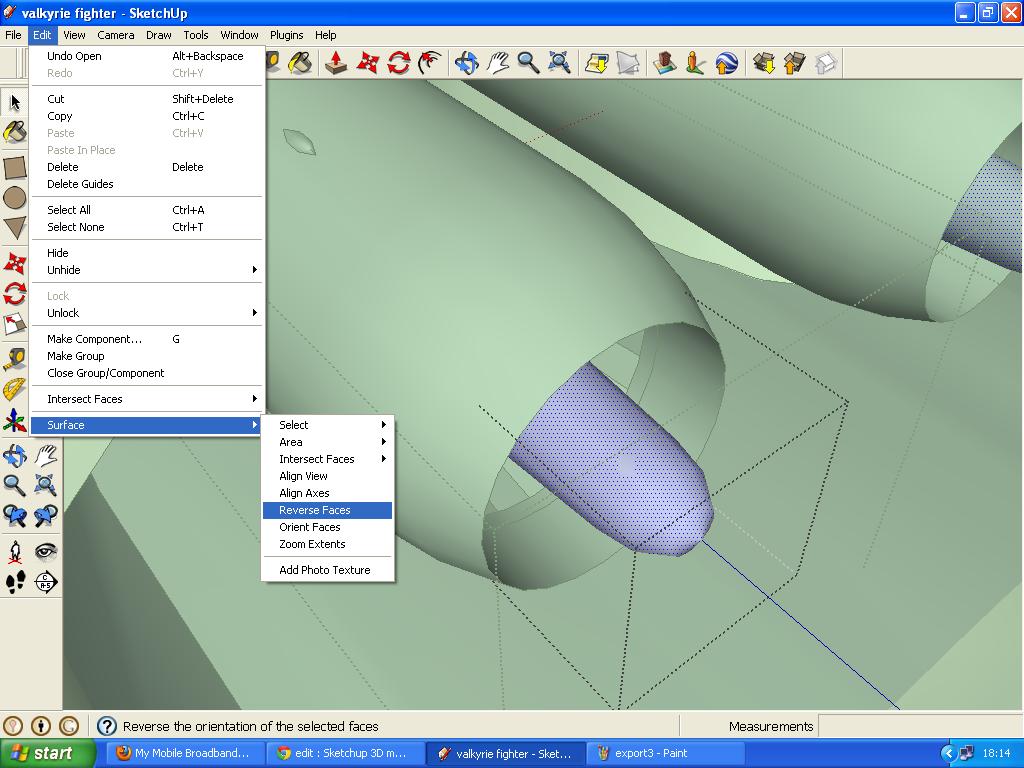Image resolution: width=1024 pixels, height=768 pixels.
Task: Select the Axes tool
Action: (x=14, y=420)
